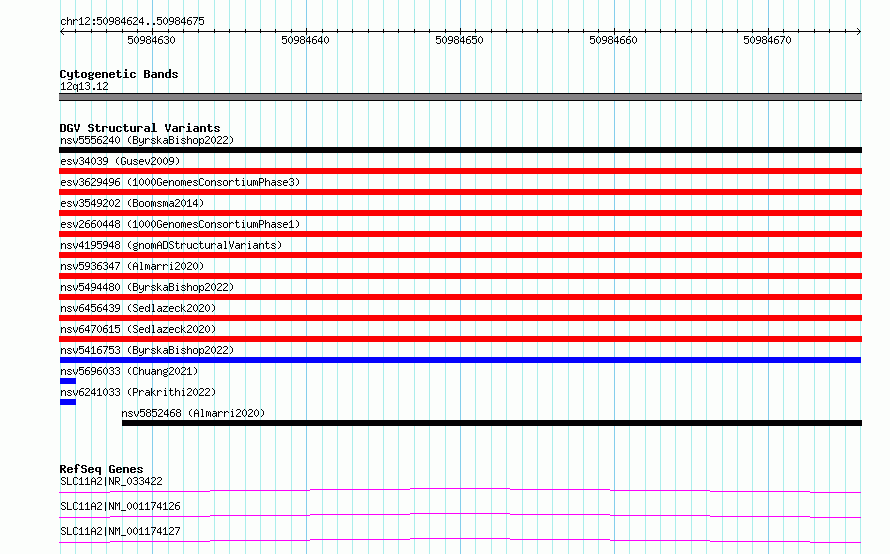The height and width of the screenshot is (554, 890).
Task: Click the Cytogenetic Bands track title
Action: (119, 74)
